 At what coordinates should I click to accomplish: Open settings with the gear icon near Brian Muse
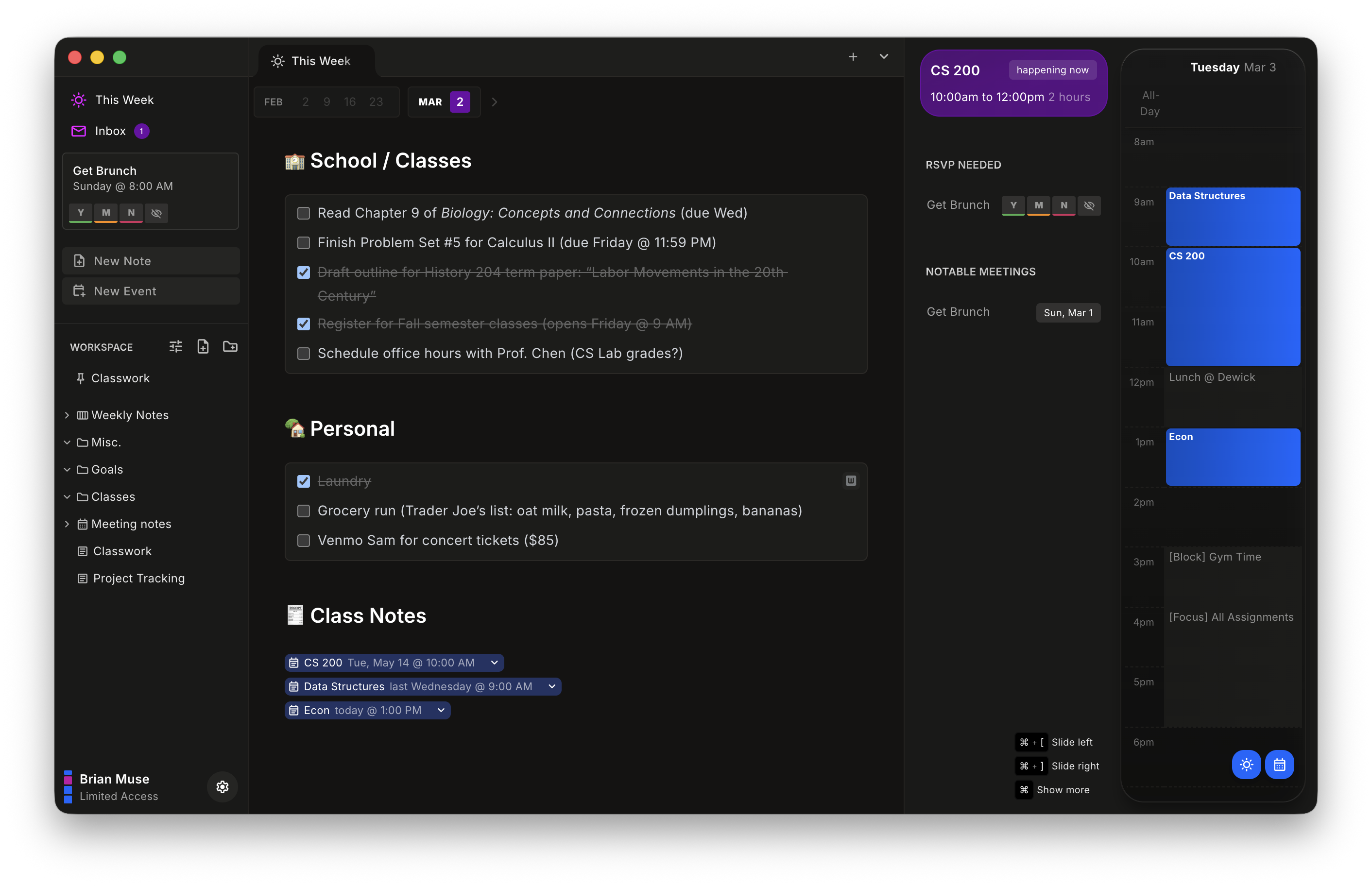point(222,787)
